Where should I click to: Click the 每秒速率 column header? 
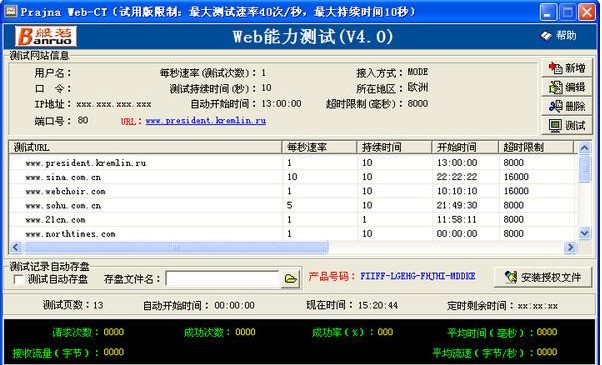click(x=319, y=147)
